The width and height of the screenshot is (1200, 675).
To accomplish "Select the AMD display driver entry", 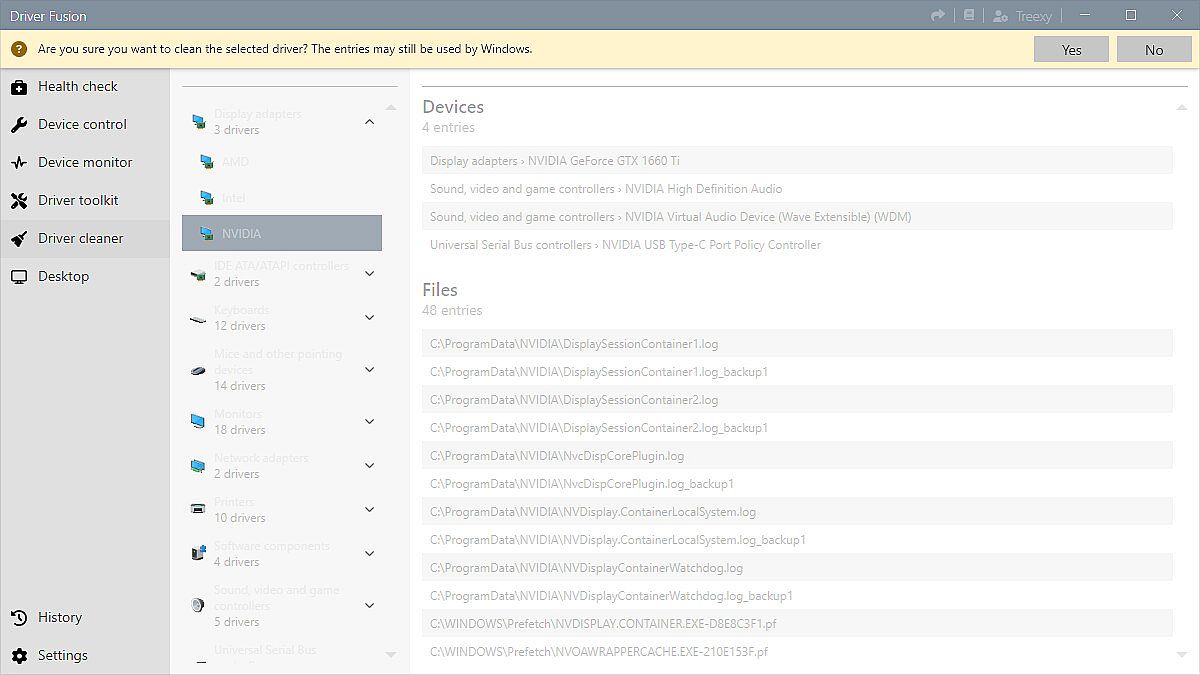I will [236, 162].
